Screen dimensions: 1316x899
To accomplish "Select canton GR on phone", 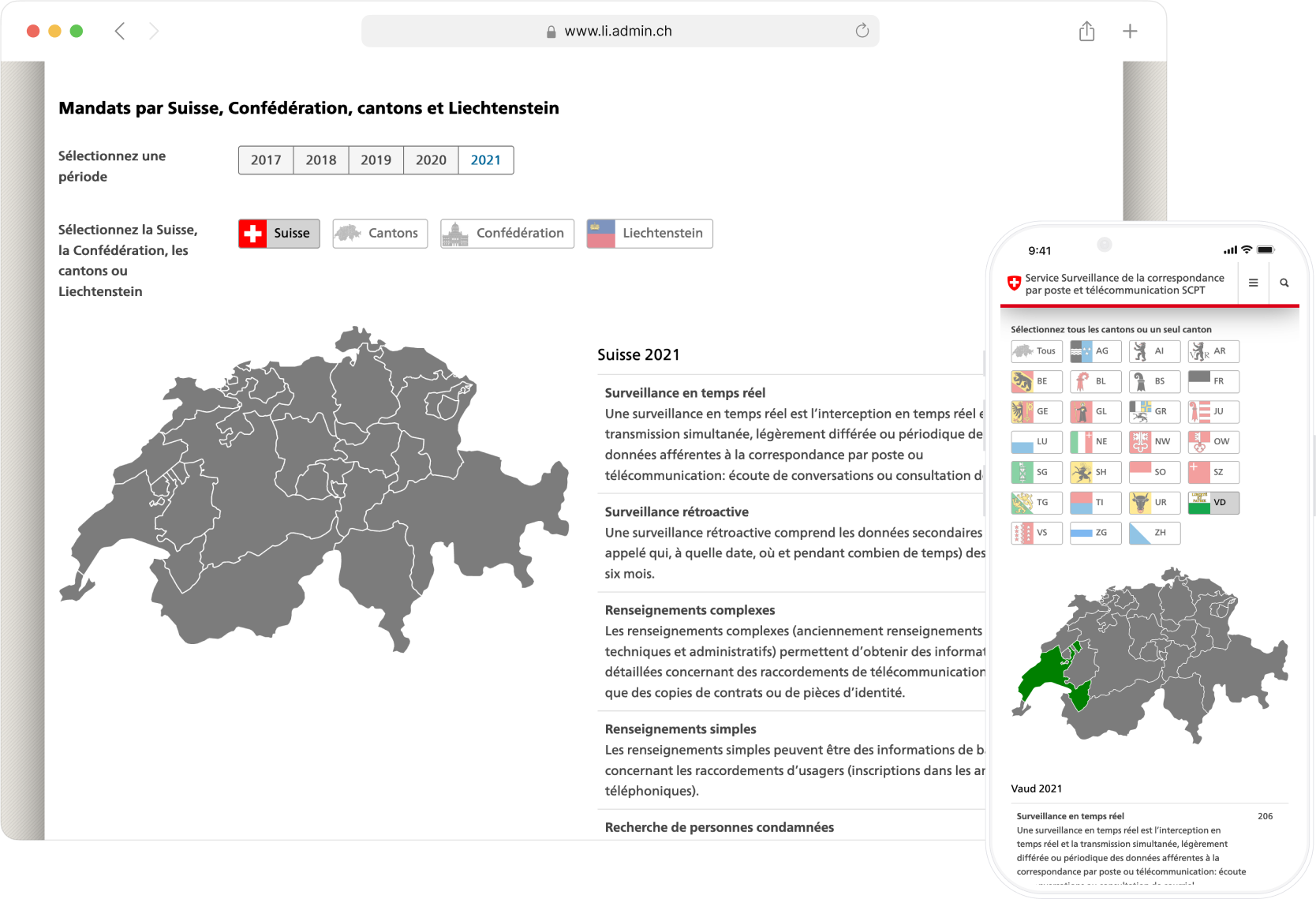I will 1155,411.
